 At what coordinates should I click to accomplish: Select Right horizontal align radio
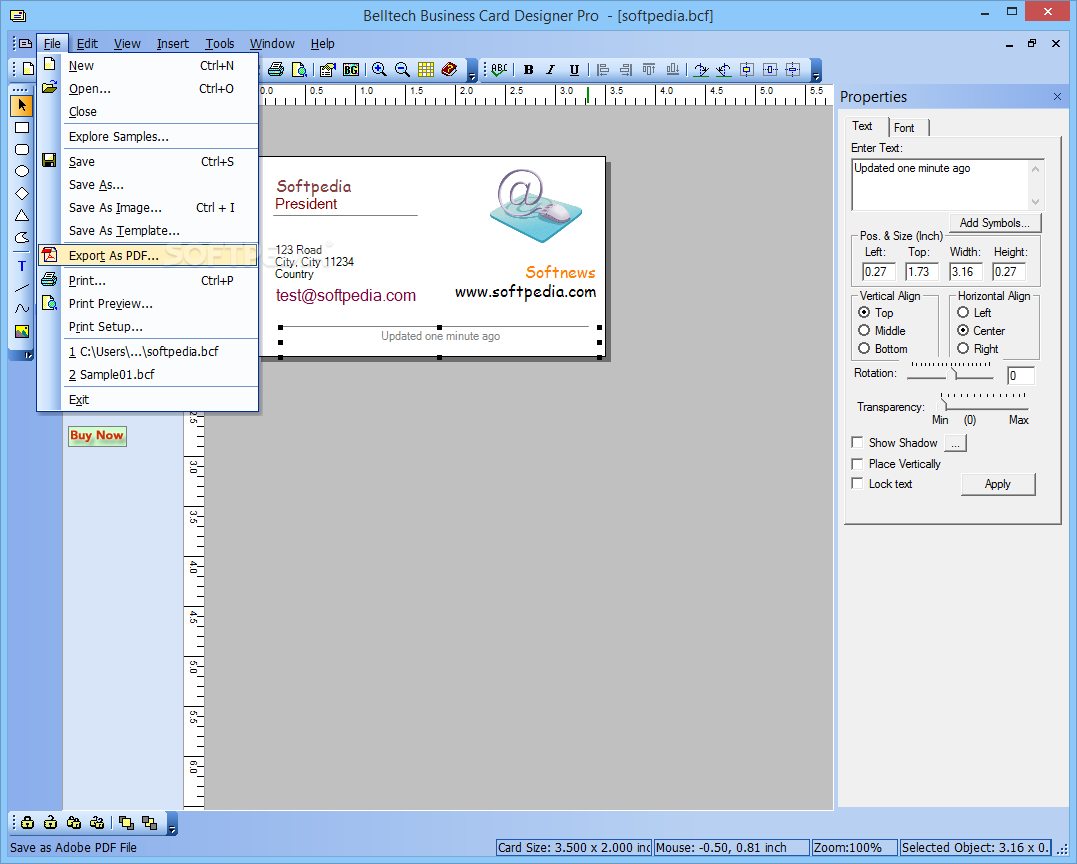click(x=963, y=348)
